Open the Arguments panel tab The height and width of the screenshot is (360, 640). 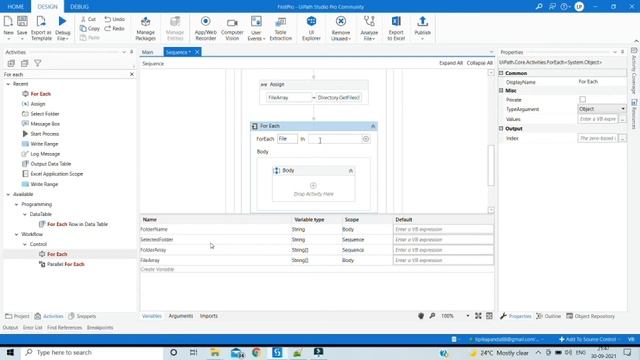point(180,316)
